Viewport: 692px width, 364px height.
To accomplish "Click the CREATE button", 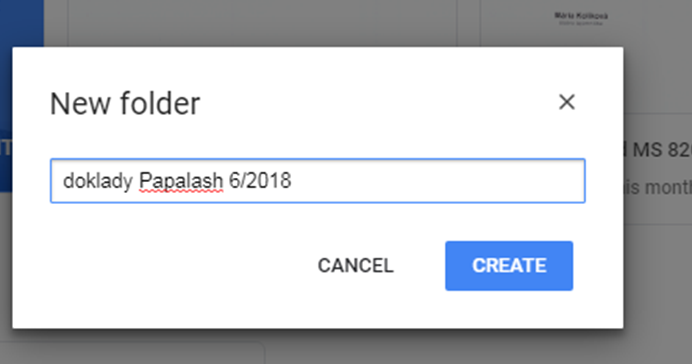I will click(x=509, y=266).
